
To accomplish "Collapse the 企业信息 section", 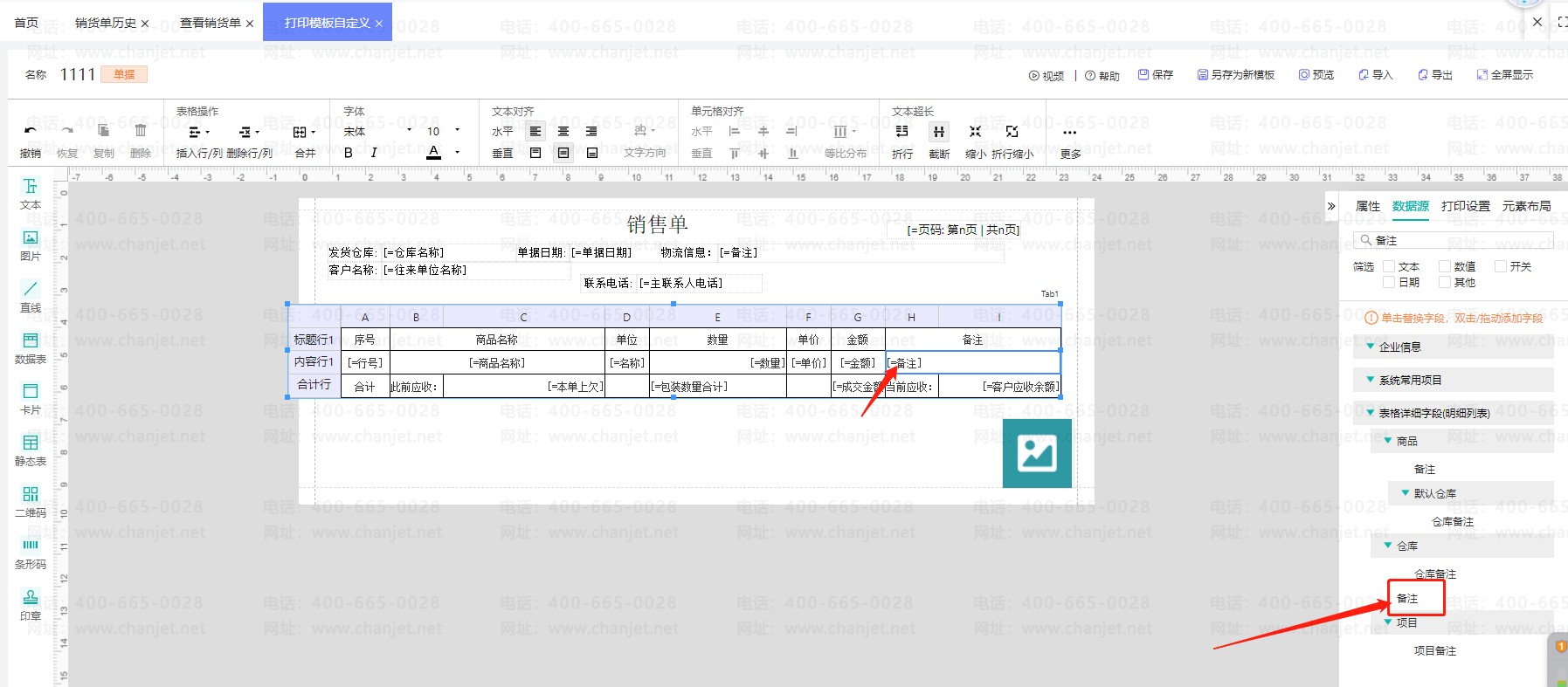I will pos(1370,347).
